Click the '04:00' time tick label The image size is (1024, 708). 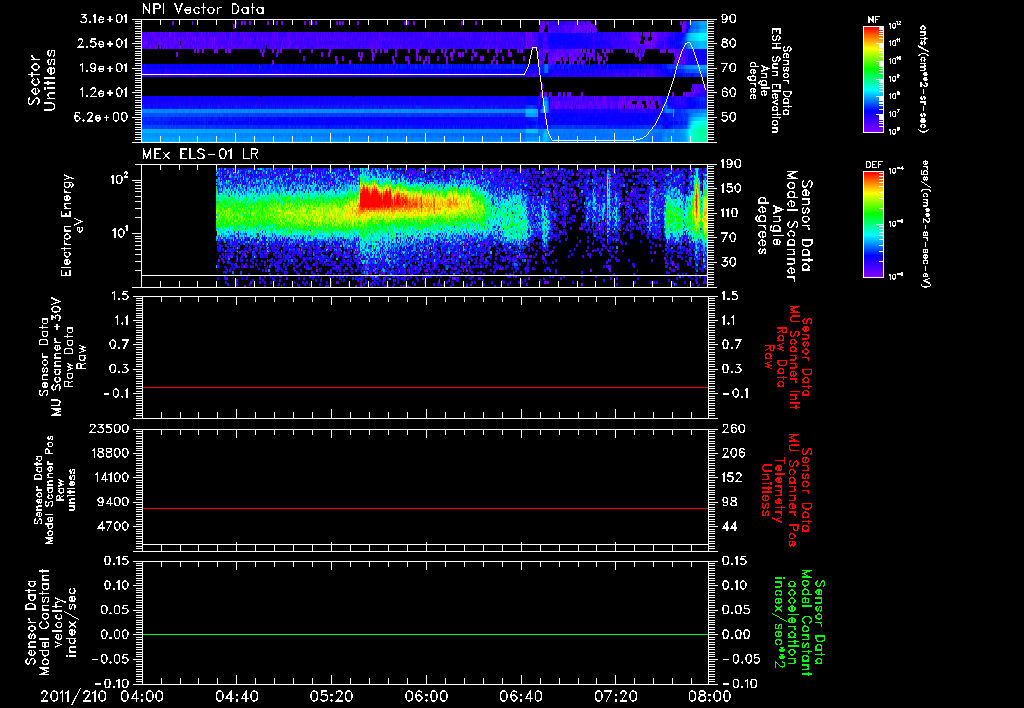point(142,696)
